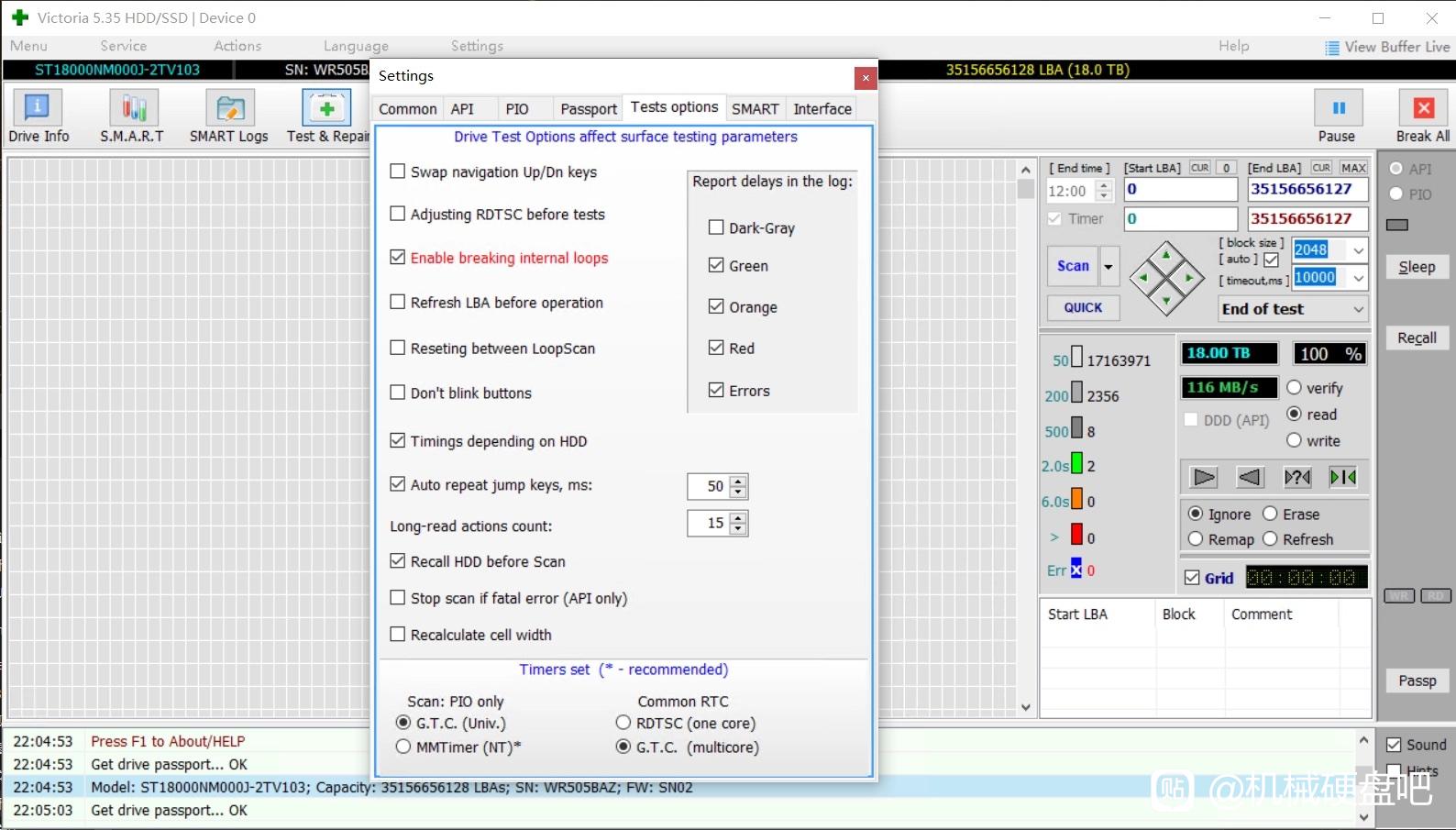Enable Dark-Gray delay reporting
Image resolution: width=1456 pixels, height=830 pixels.
tap(716, 227)
